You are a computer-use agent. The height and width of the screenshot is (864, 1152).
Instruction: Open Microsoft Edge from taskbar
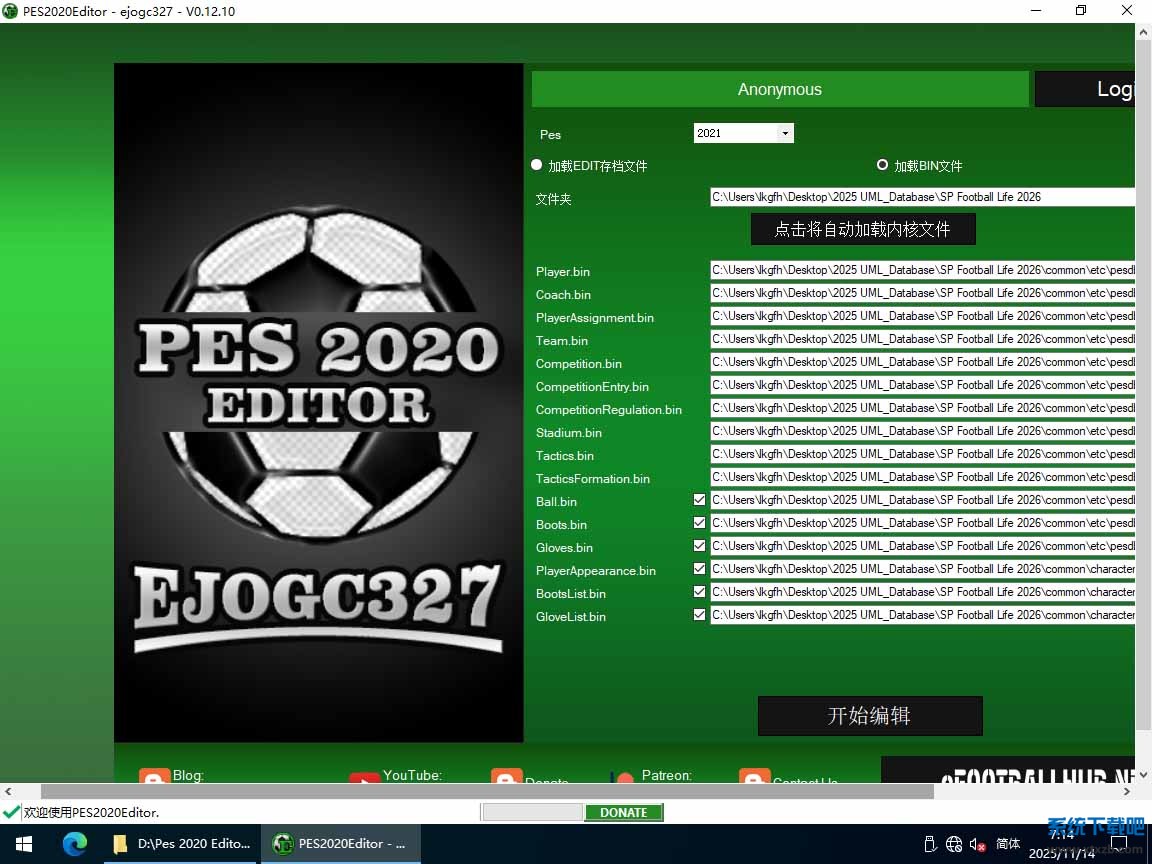[x=75, y=843]
